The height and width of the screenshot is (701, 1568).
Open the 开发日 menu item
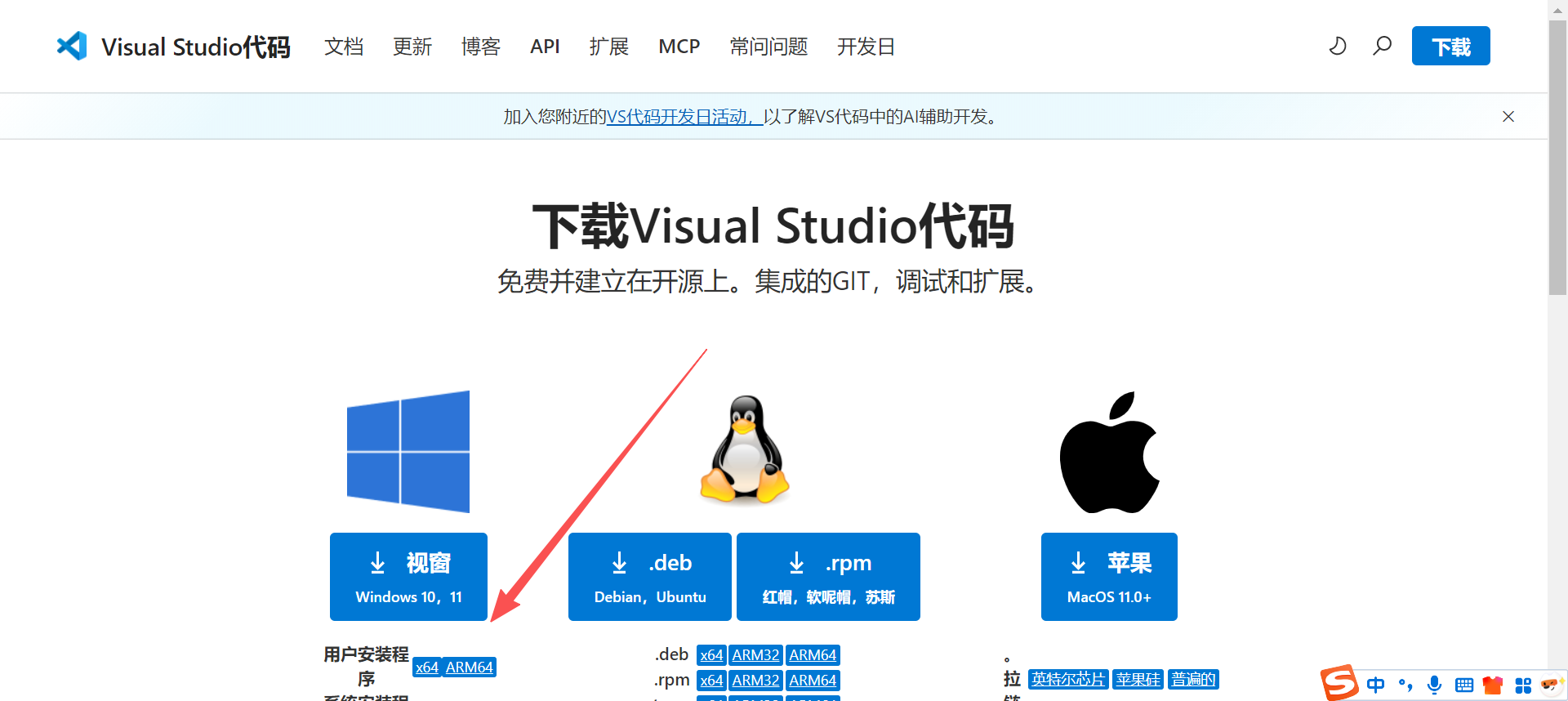click(x=866, y=47)
